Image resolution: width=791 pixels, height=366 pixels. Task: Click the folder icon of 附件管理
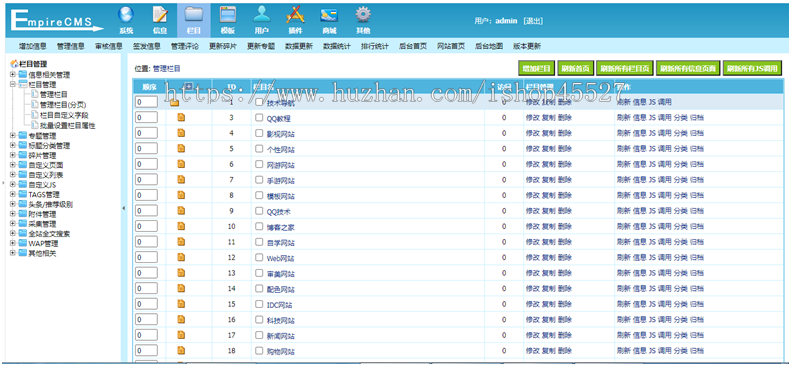22,214
